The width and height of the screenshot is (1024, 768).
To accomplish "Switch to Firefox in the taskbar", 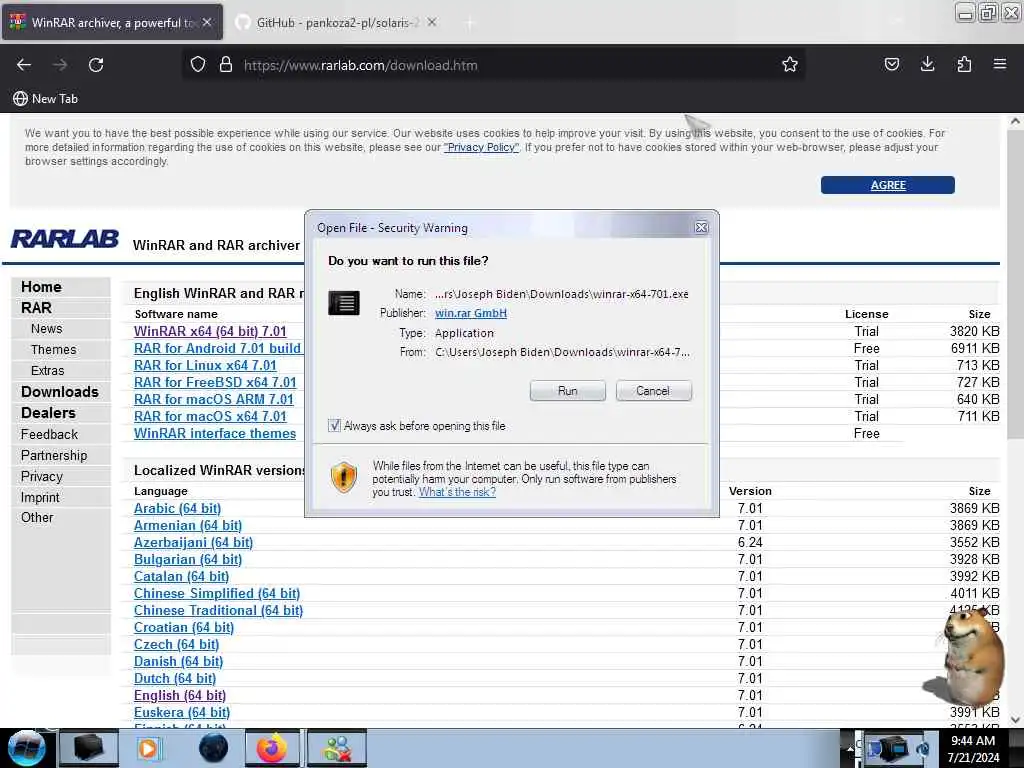I will [x=272, y=748].
